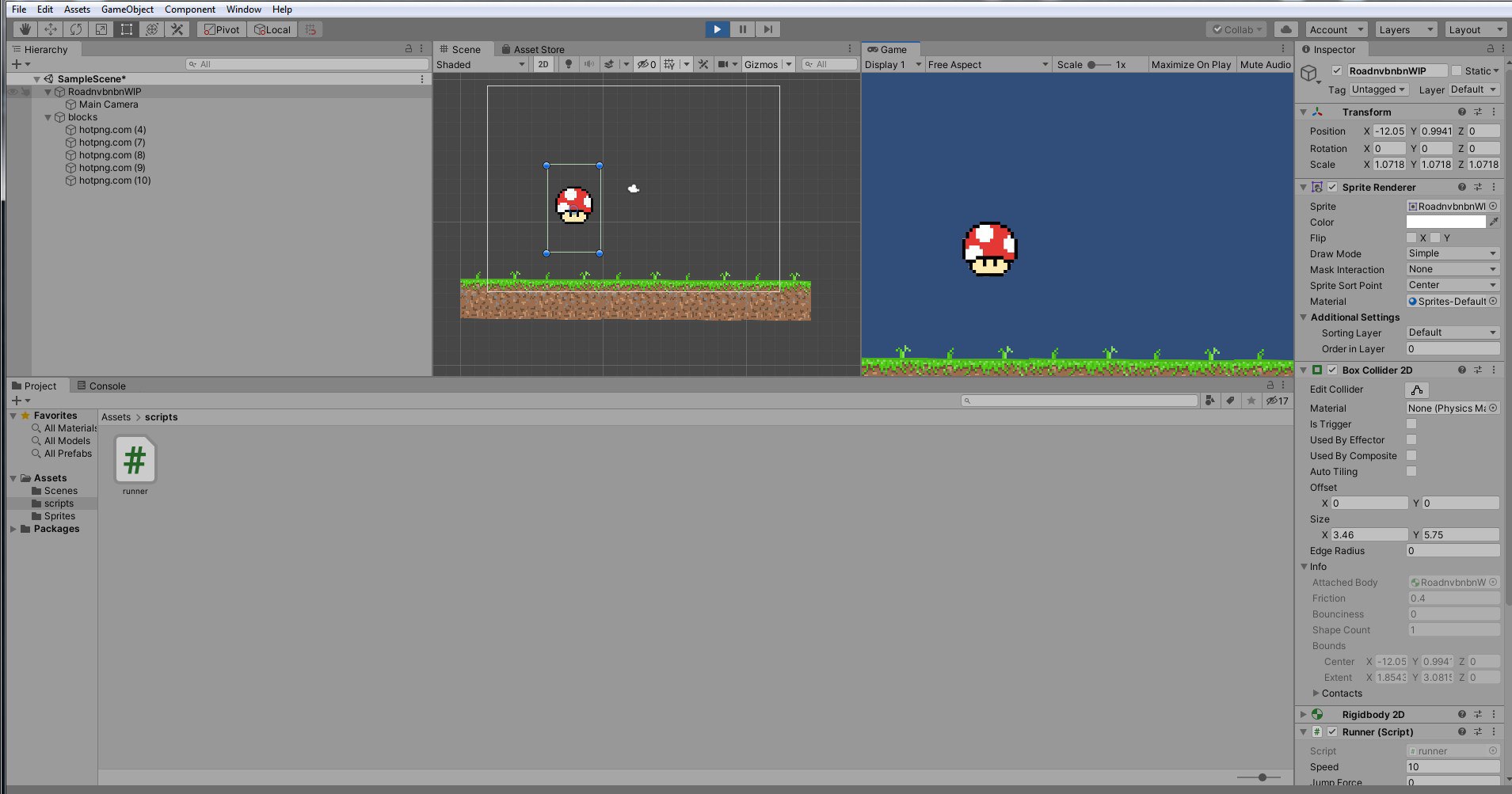Toggle scene effects icon

point(609,64)
